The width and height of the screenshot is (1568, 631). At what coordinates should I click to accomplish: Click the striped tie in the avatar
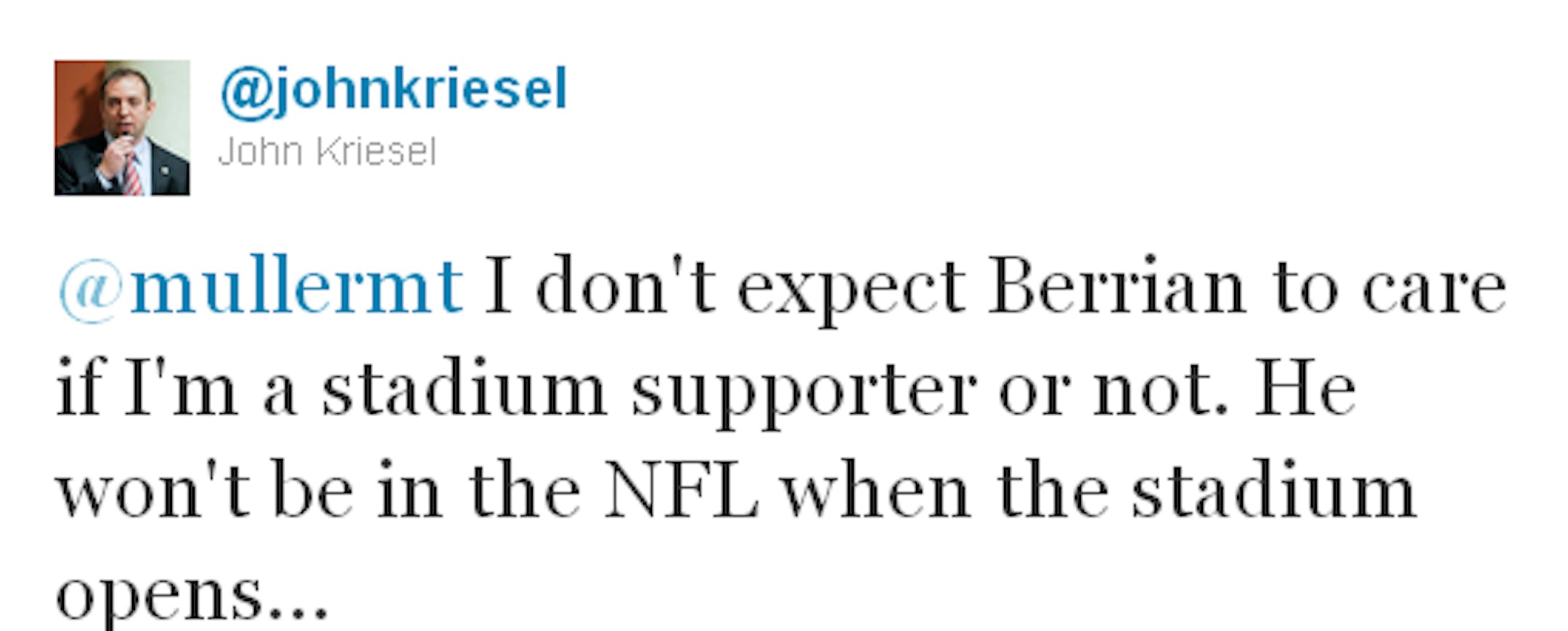(132, 174)
